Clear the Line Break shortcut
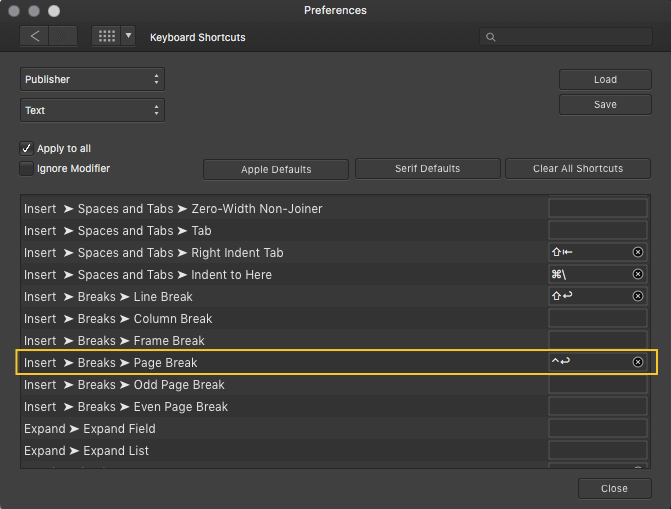The image size is (671, 509). [638, 297]
